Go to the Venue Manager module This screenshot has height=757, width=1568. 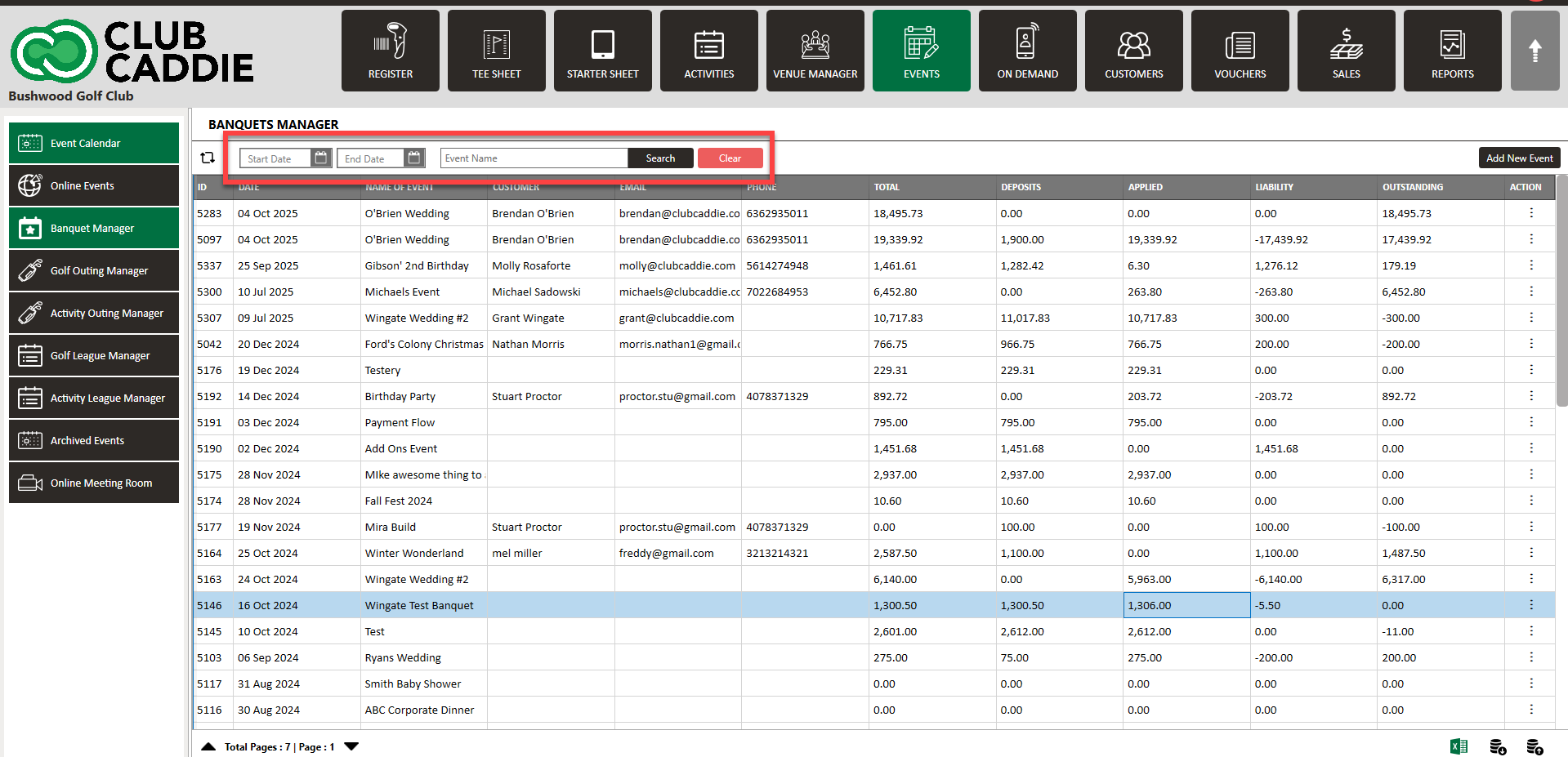815,51
